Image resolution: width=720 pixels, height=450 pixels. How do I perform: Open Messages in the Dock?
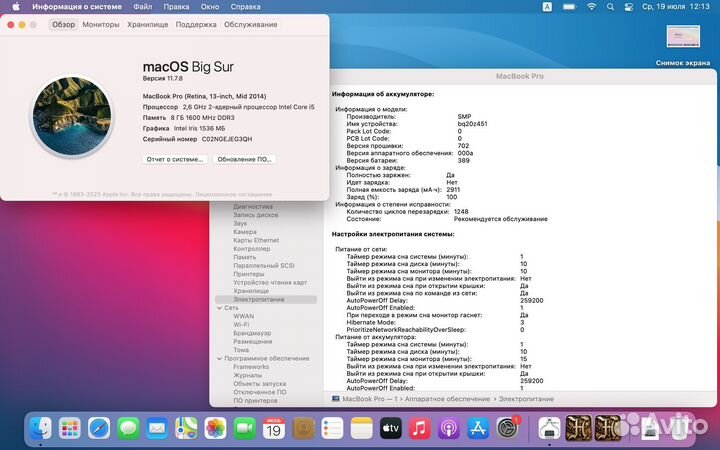128,428
